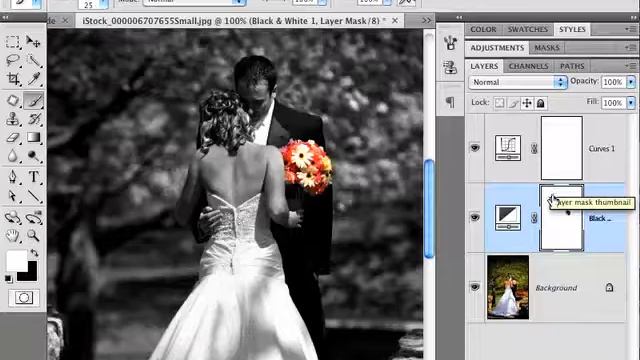Select the Lasso tool

coord(12,60)
